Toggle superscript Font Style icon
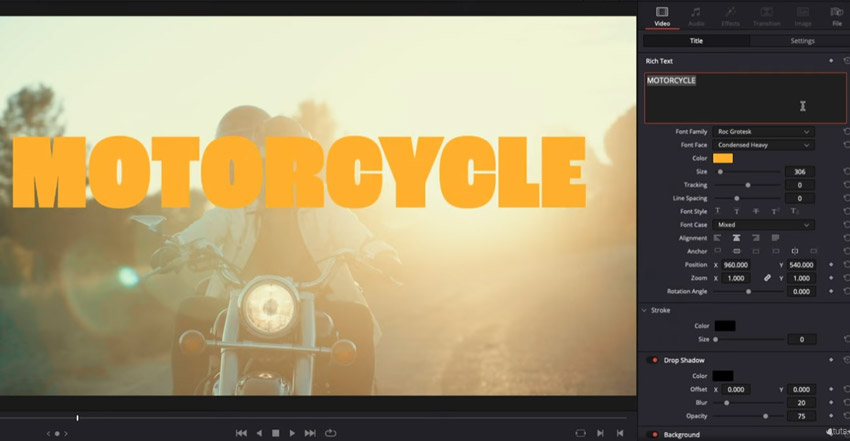 [775, 211]
